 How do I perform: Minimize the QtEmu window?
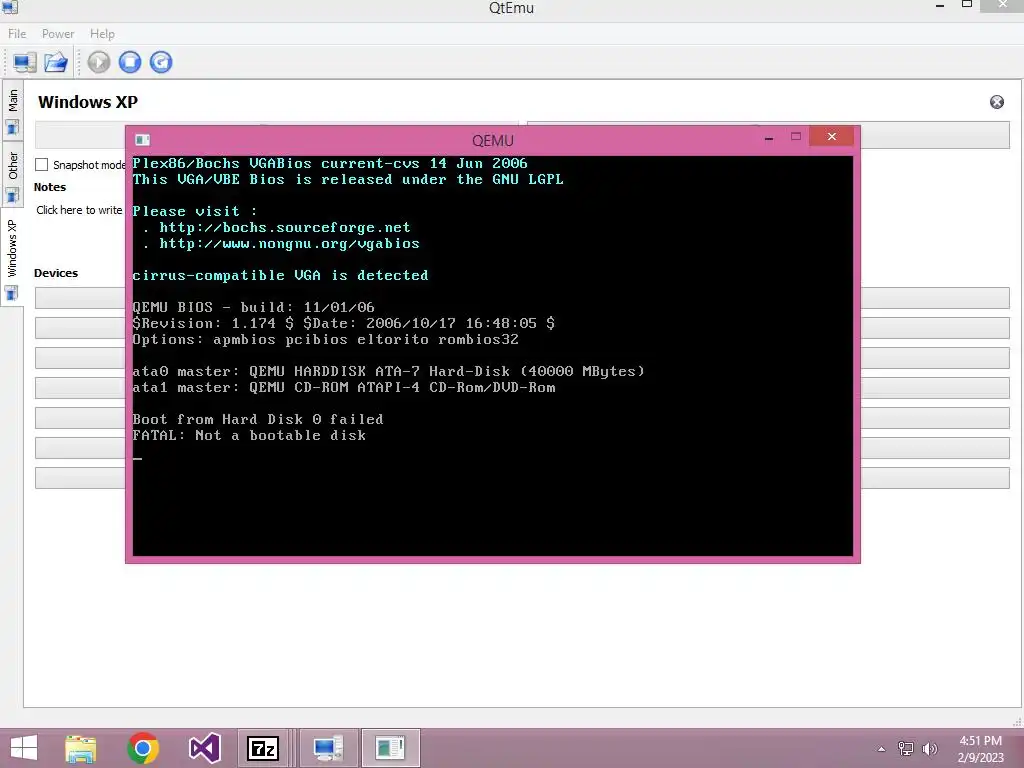click(x=940, y=6)
